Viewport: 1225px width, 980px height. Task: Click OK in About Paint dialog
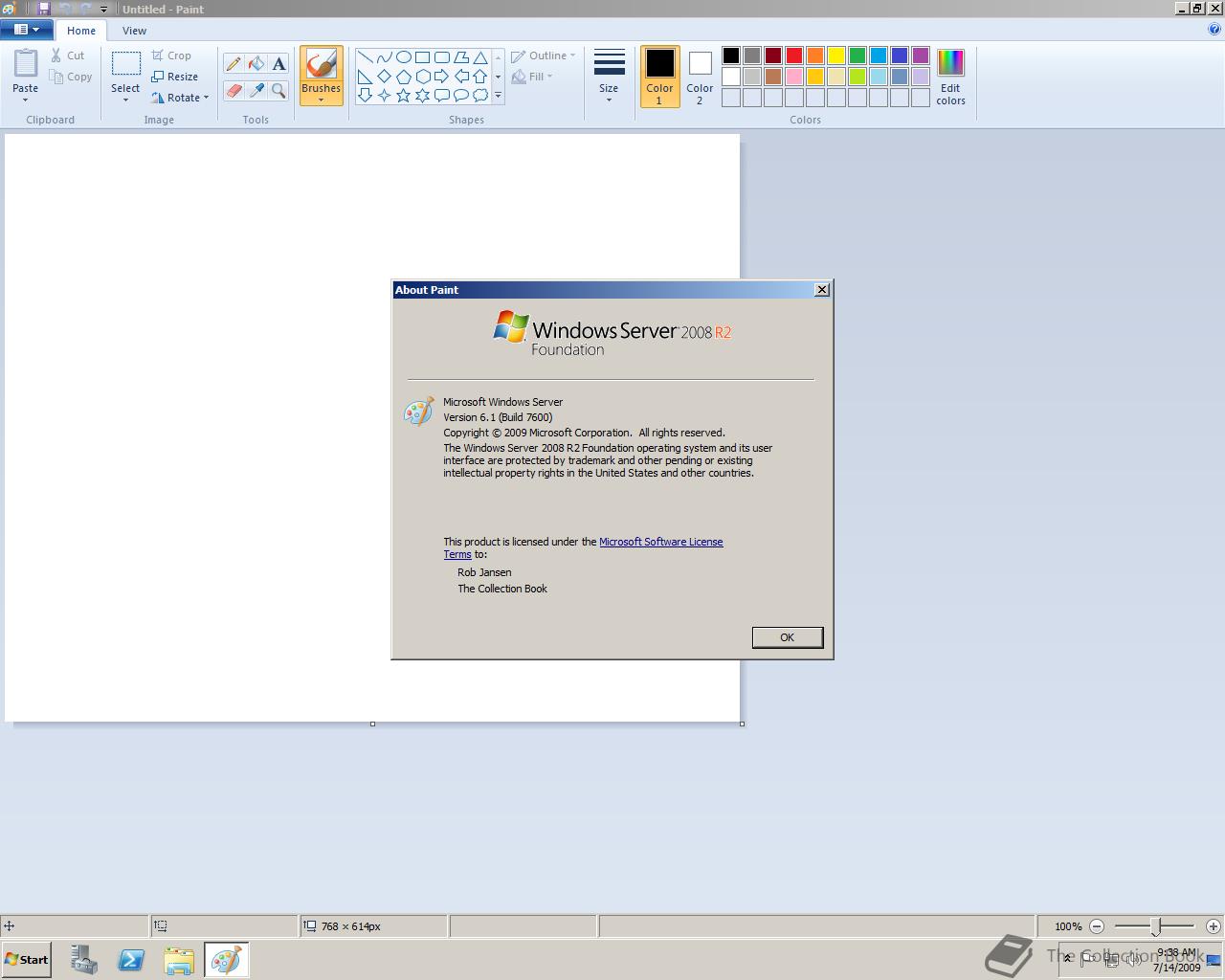(x=787, y=637)
